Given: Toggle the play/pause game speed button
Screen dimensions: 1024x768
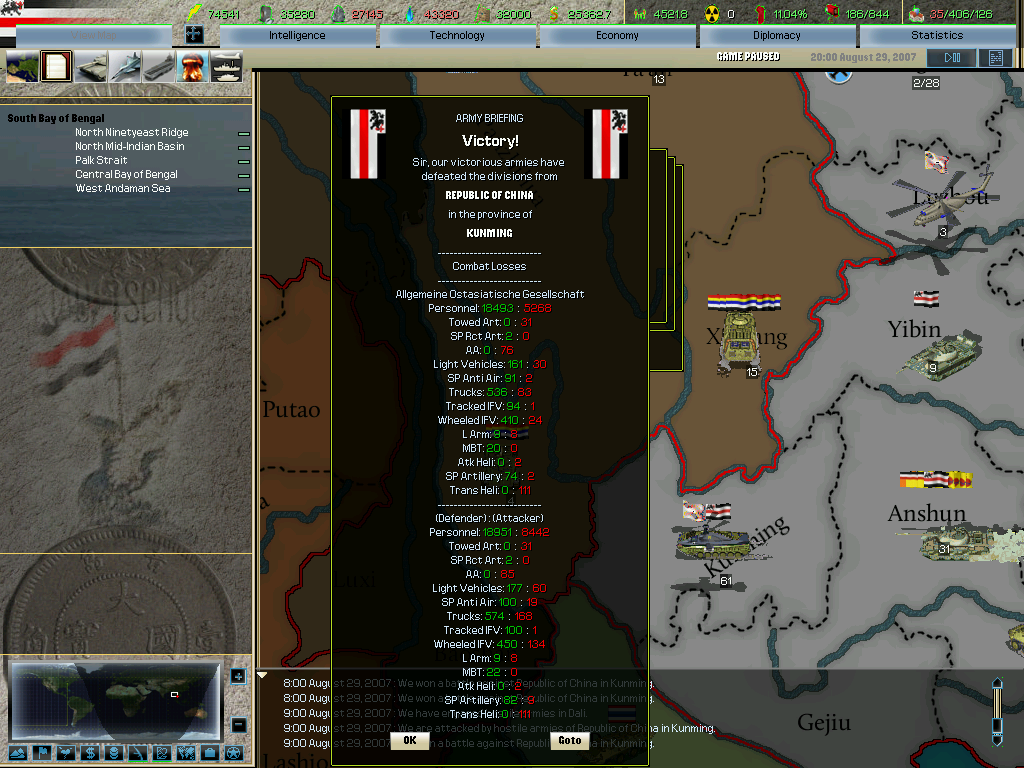Looking at the screenshot, I should (951, 58).
